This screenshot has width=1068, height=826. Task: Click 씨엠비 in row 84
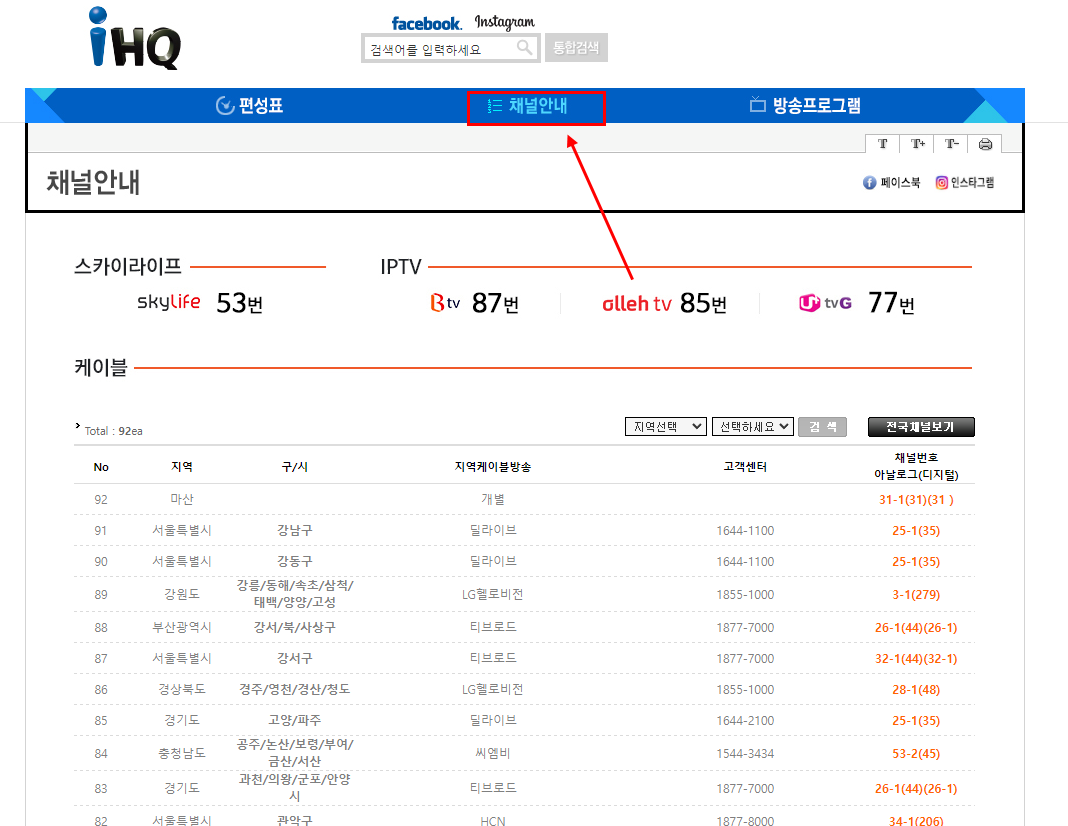pos(493,753)
